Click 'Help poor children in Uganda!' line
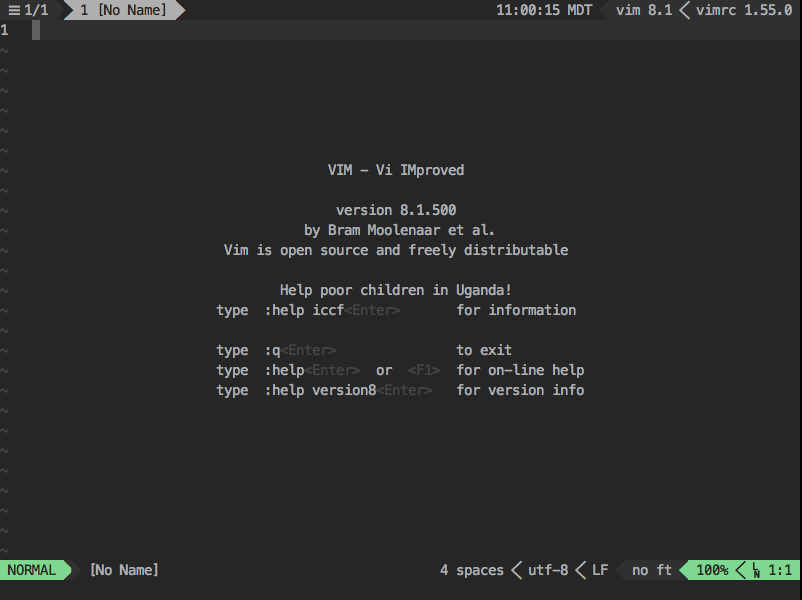Screen dimensions: 802x600 (396, 290)
